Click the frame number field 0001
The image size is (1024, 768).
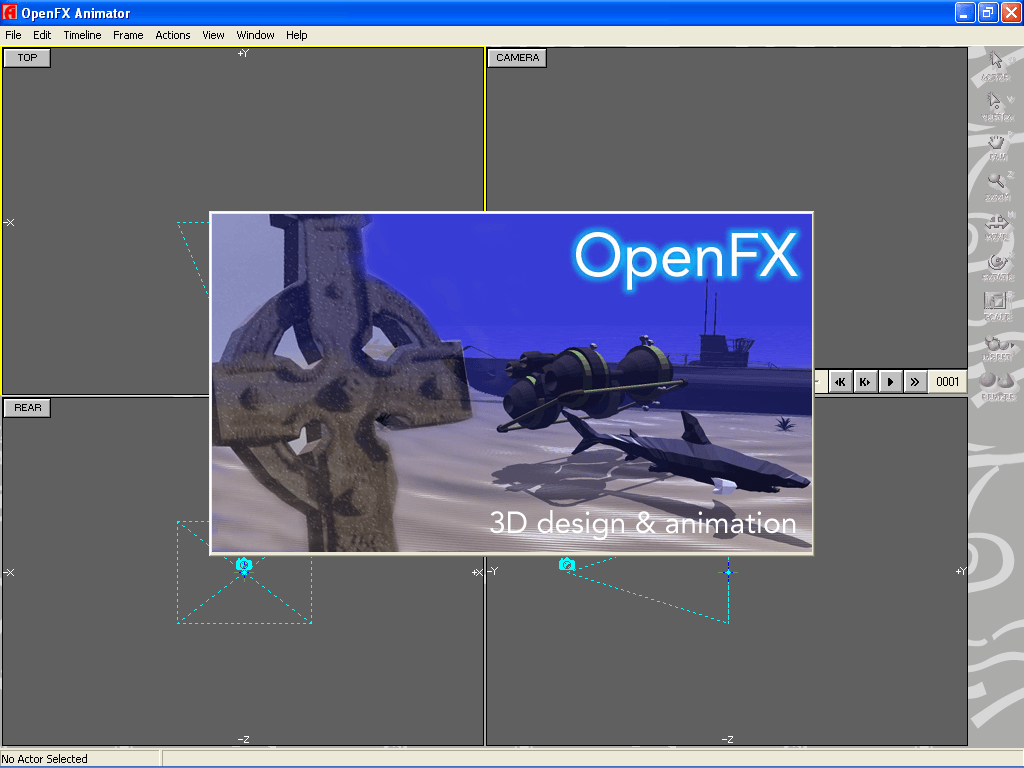click(x=947, y=382)
